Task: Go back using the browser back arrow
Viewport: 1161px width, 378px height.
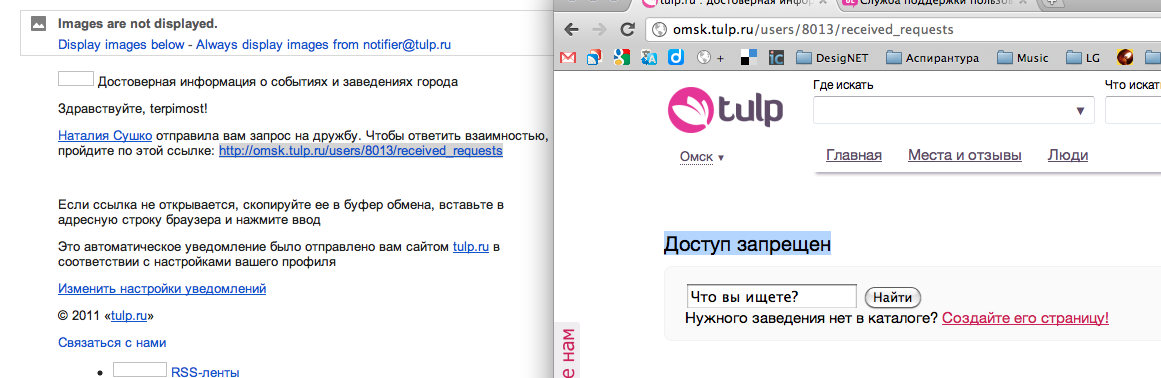Action: pos(571,30)
